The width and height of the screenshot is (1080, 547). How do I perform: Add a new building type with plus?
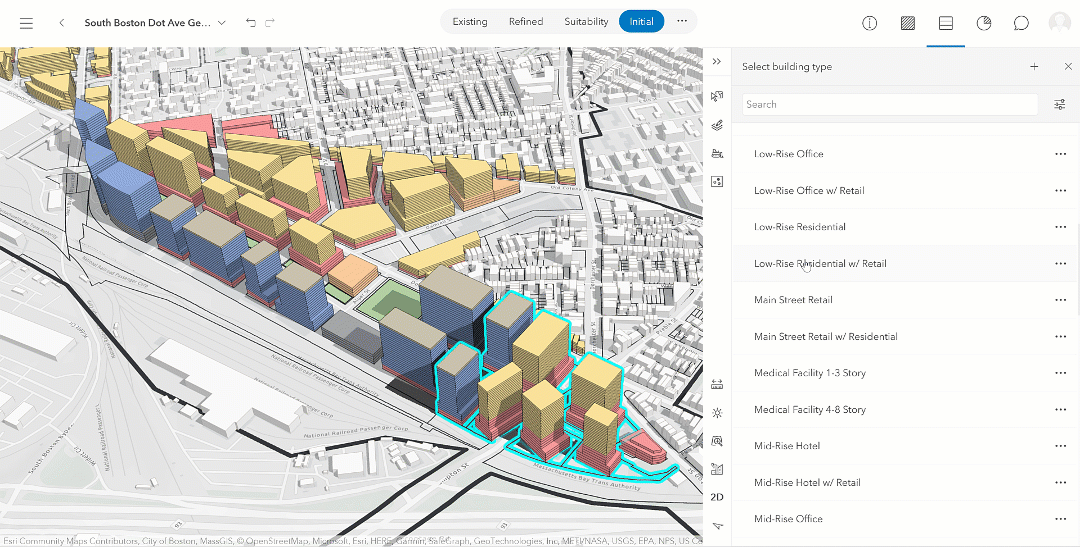(1034, 67)
